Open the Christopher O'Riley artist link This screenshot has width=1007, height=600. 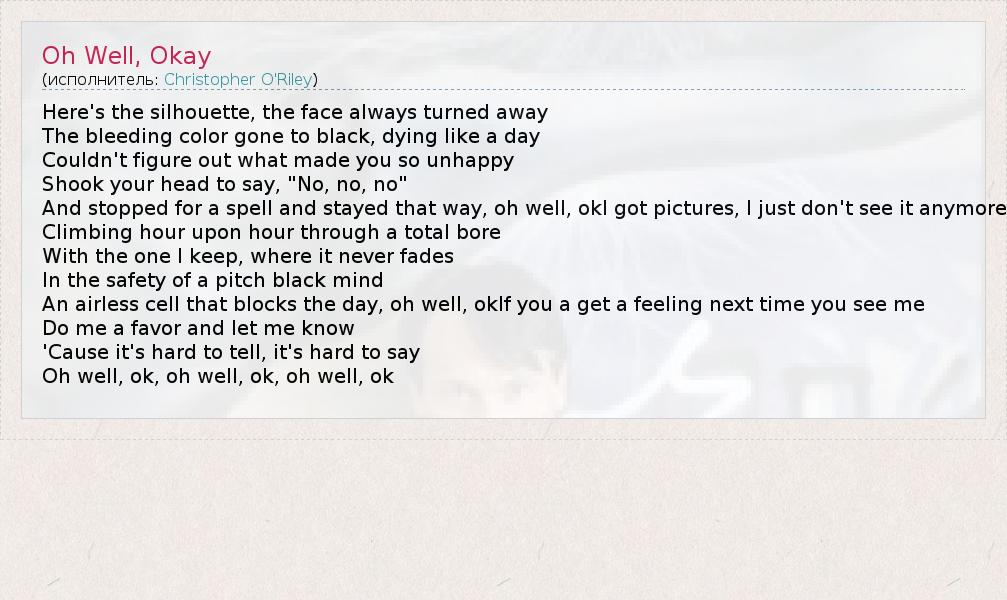pyautogui.click(x=238, y=79)
